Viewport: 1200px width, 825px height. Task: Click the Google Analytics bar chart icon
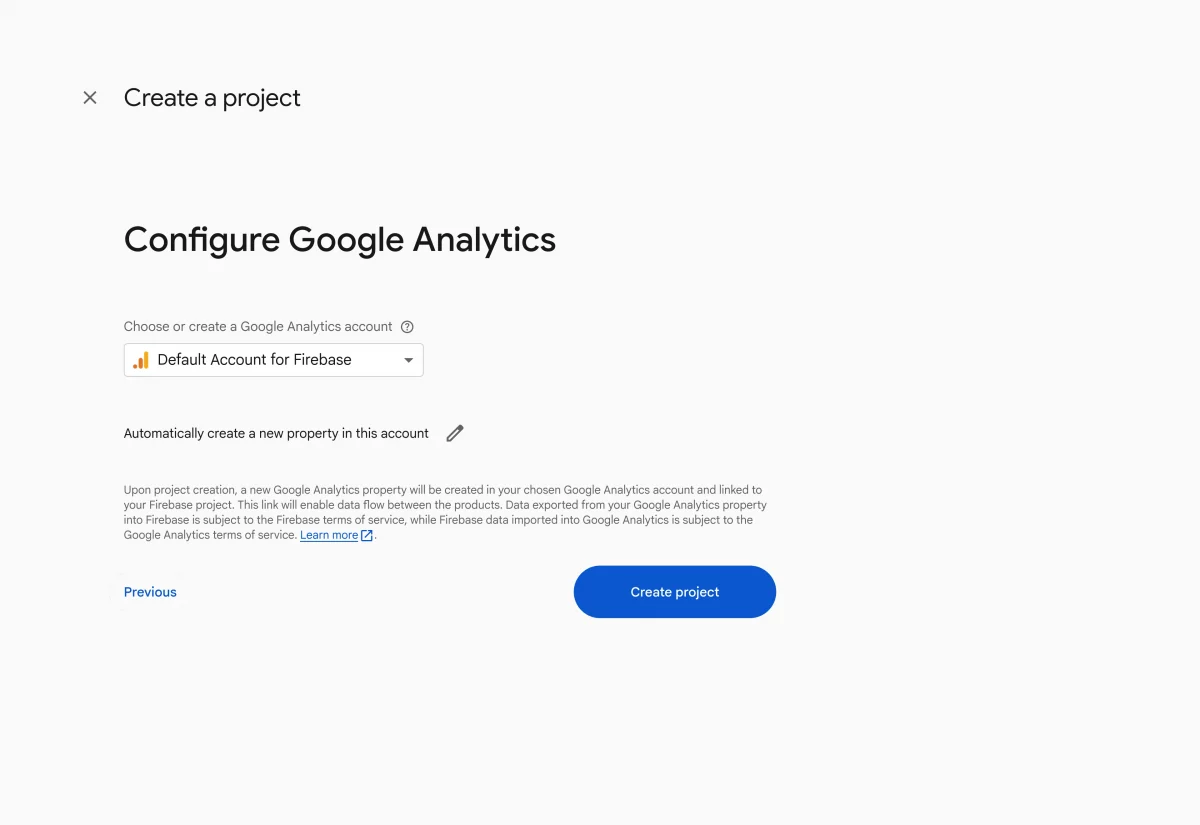pyautogui.click(x=140, y=360)
